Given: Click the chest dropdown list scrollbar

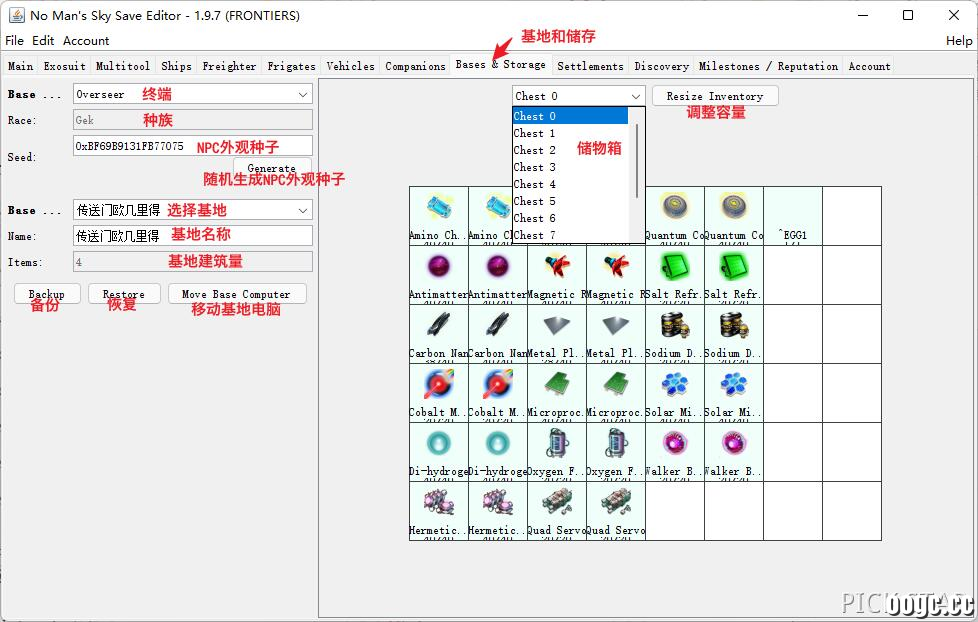Looking at the screenshot, I should [x=637, y=161].
